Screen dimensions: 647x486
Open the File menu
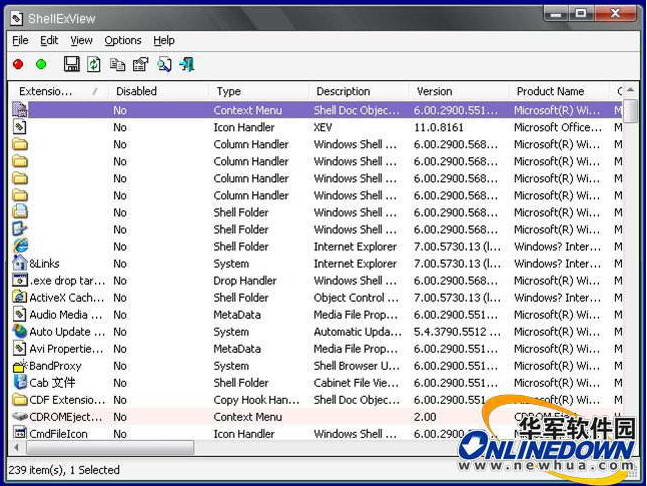20,40
